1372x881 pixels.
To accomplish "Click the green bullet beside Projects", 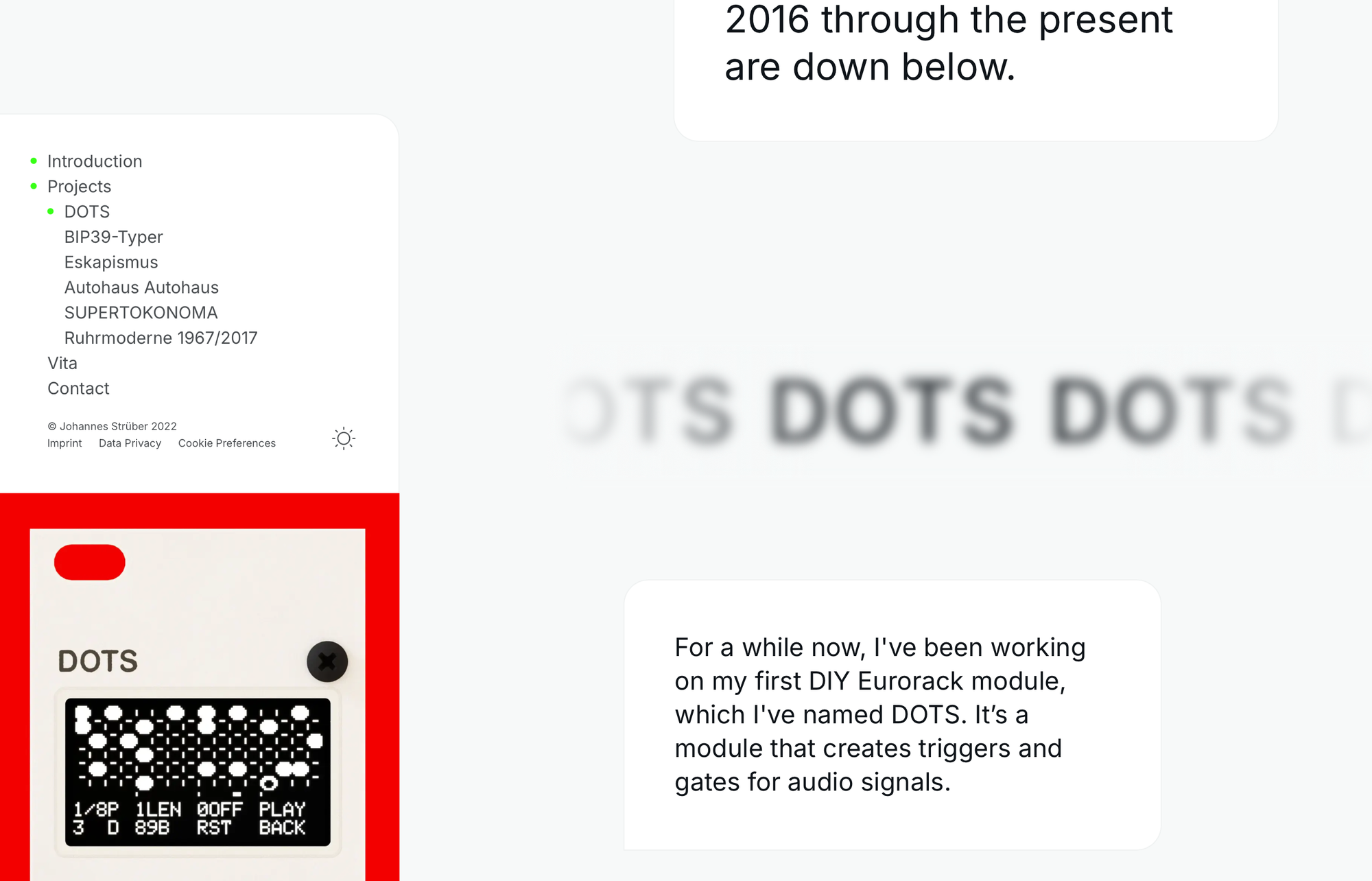I will point(34,187).
